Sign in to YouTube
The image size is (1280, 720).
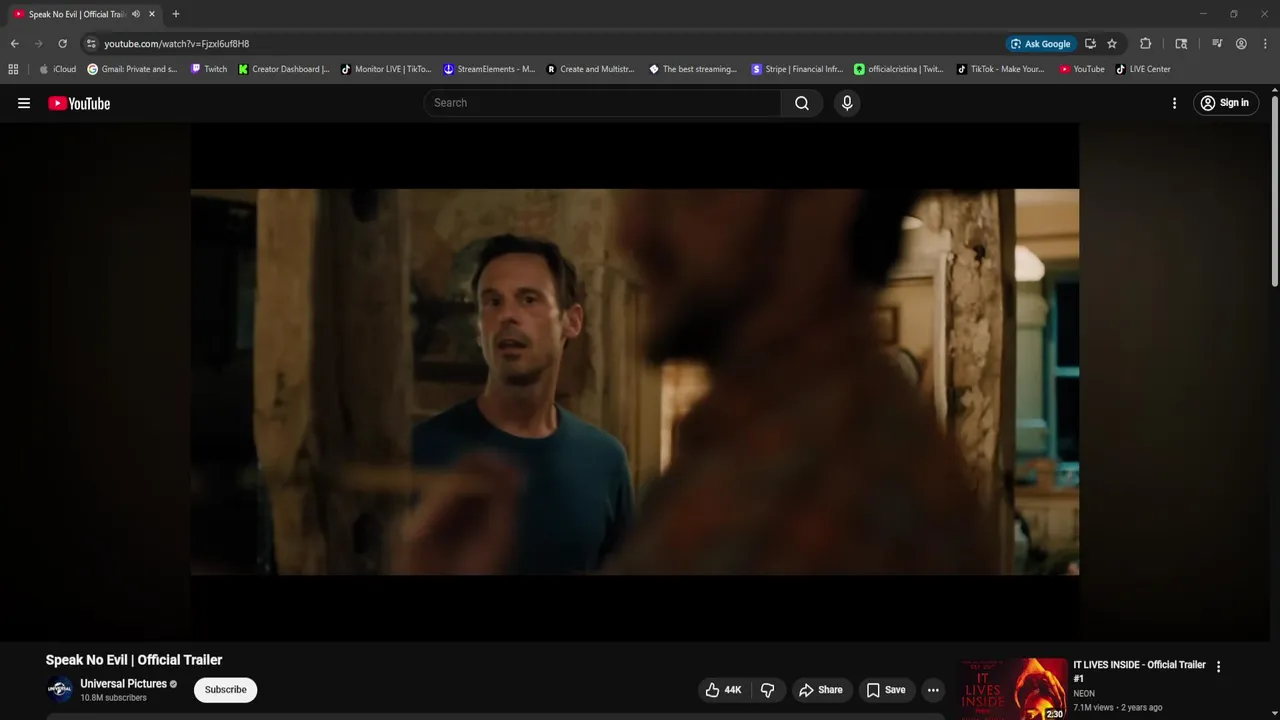pyautogui.click(x=1225, y=103)
